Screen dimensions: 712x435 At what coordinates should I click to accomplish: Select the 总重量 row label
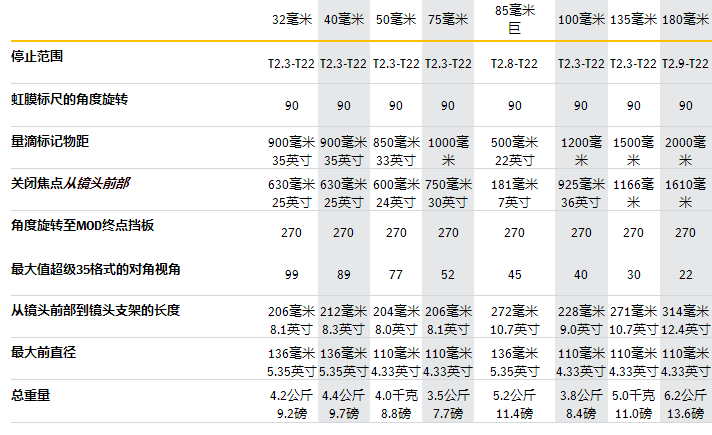(x=30, y=395)
